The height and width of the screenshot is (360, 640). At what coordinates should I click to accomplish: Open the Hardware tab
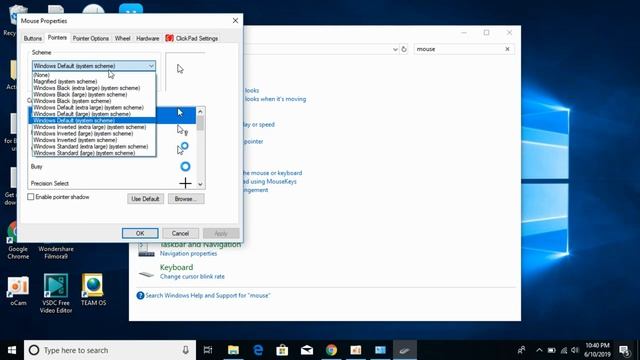pyautogui.click(x=147, y=38)
